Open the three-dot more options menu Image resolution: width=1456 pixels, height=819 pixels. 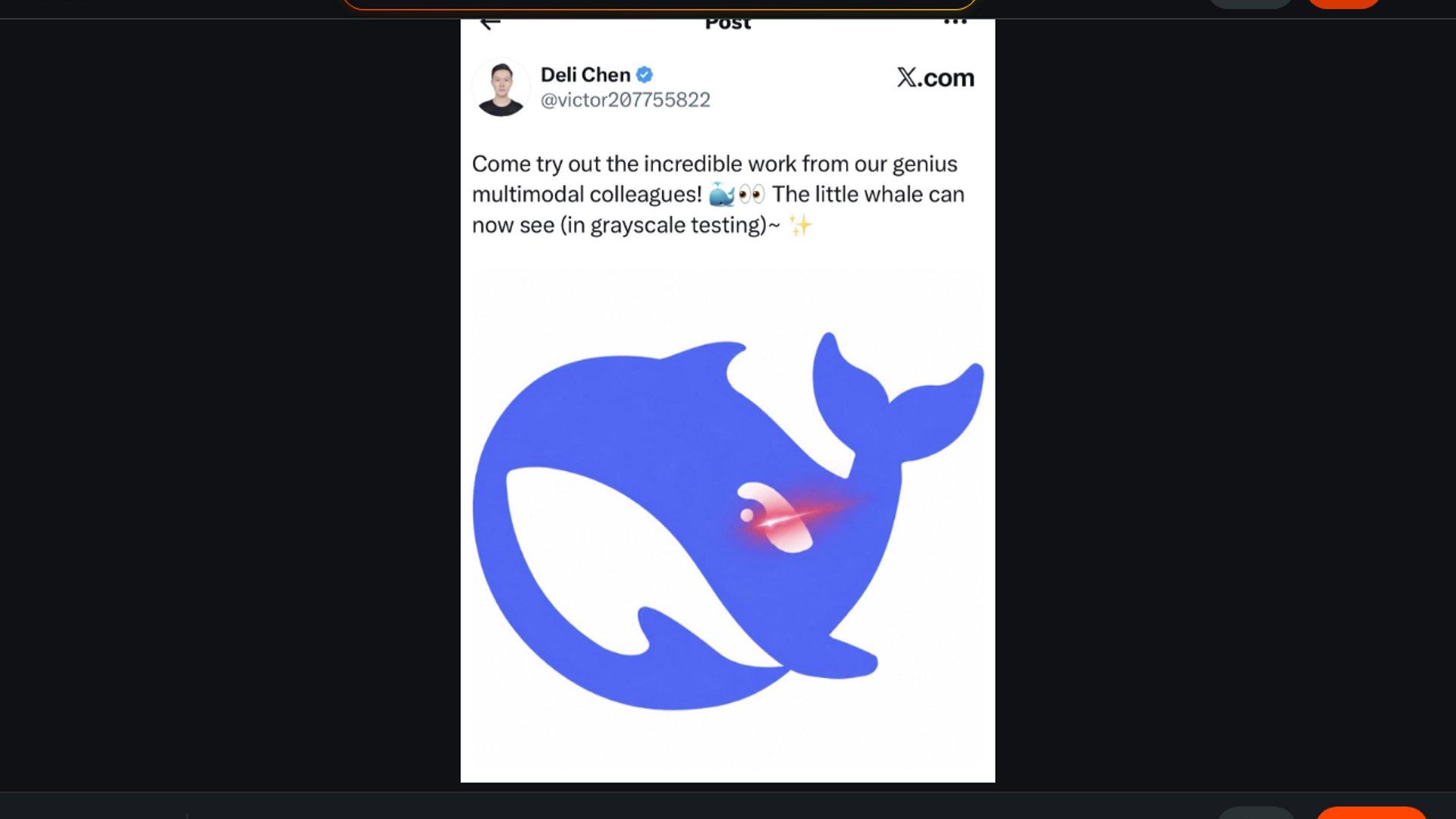(955, 22)
